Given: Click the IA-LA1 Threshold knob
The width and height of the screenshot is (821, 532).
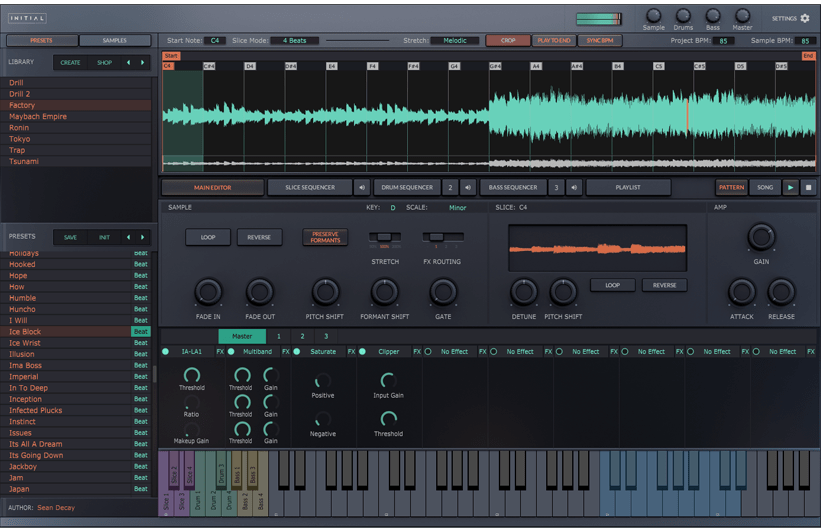Looking at the screenshot, I should [x=192, y=375].
